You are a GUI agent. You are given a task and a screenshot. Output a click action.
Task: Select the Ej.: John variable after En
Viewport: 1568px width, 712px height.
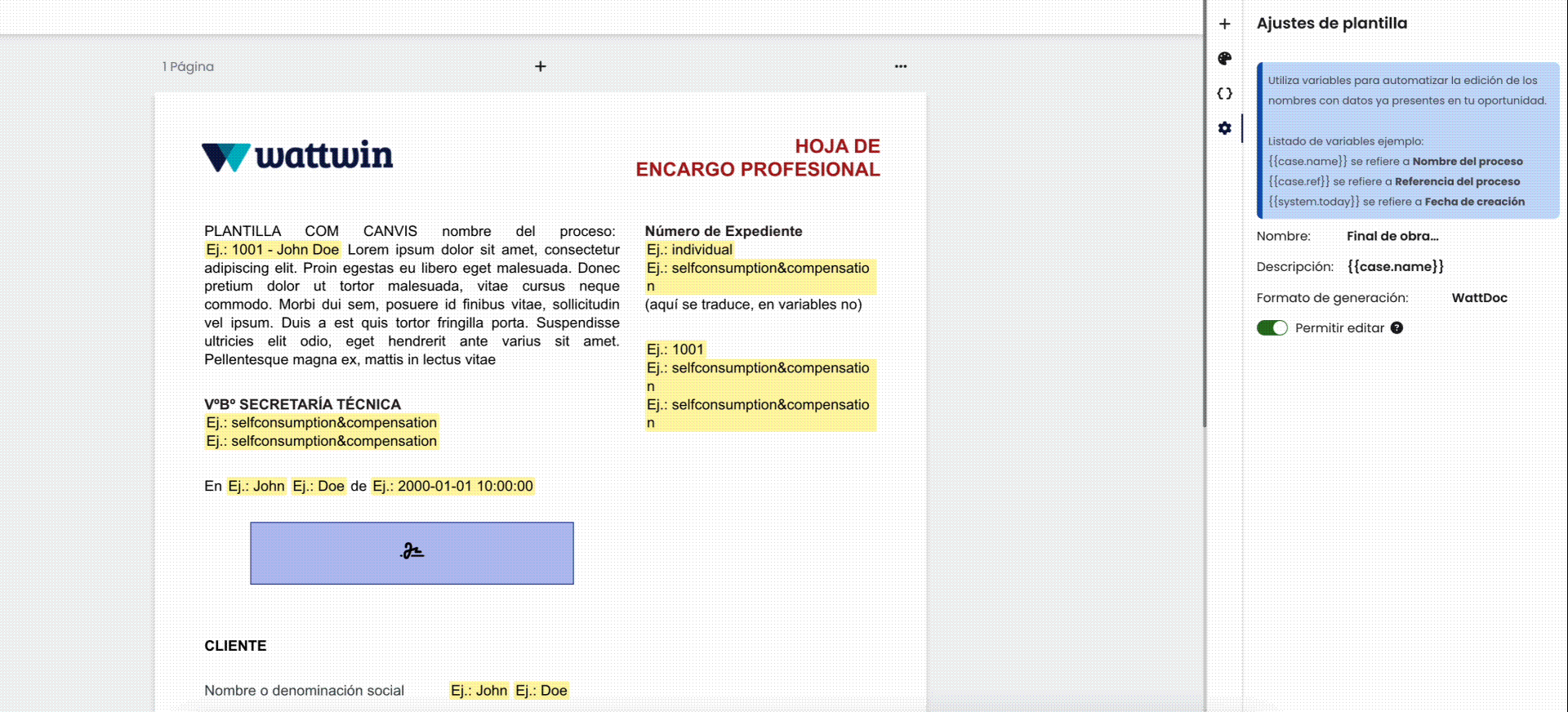tap(256, 486)
